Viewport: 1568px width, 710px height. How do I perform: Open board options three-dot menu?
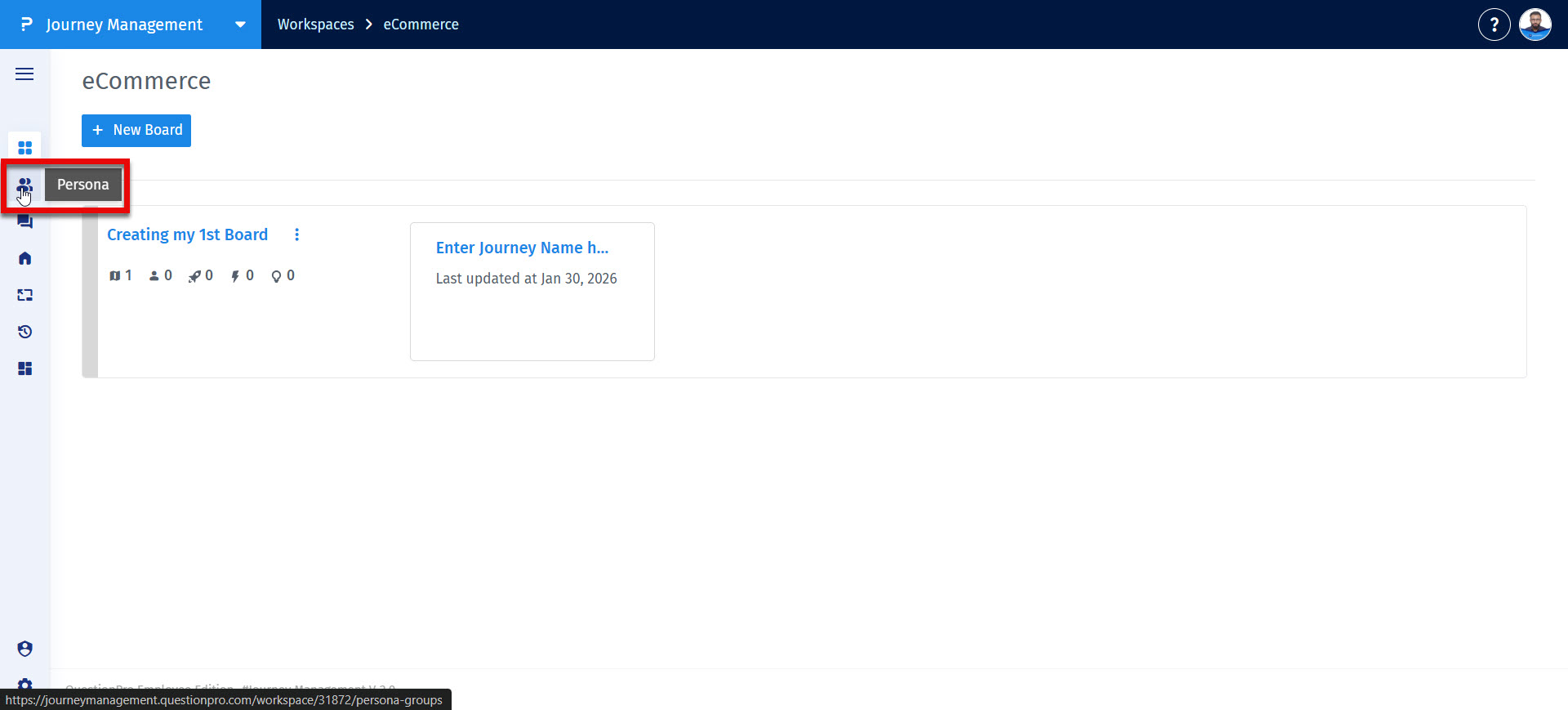296,234
